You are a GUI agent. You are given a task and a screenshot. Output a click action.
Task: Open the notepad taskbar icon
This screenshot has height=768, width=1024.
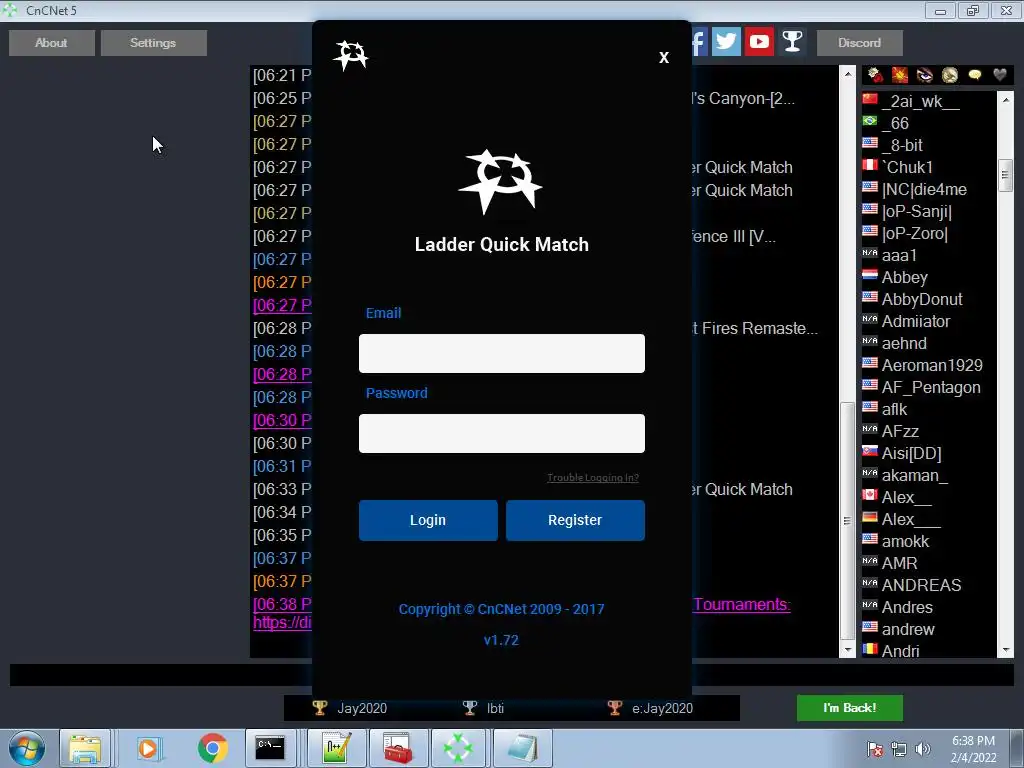pyautogui.click(x=522, y=748)
